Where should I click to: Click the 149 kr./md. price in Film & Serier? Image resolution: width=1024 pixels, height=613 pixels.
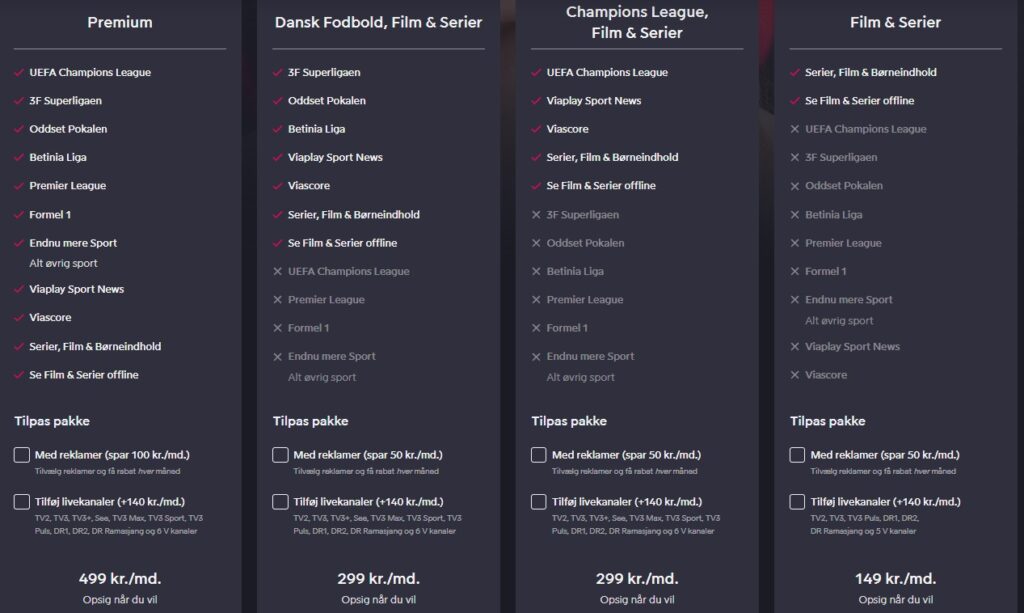click(895, 578)
